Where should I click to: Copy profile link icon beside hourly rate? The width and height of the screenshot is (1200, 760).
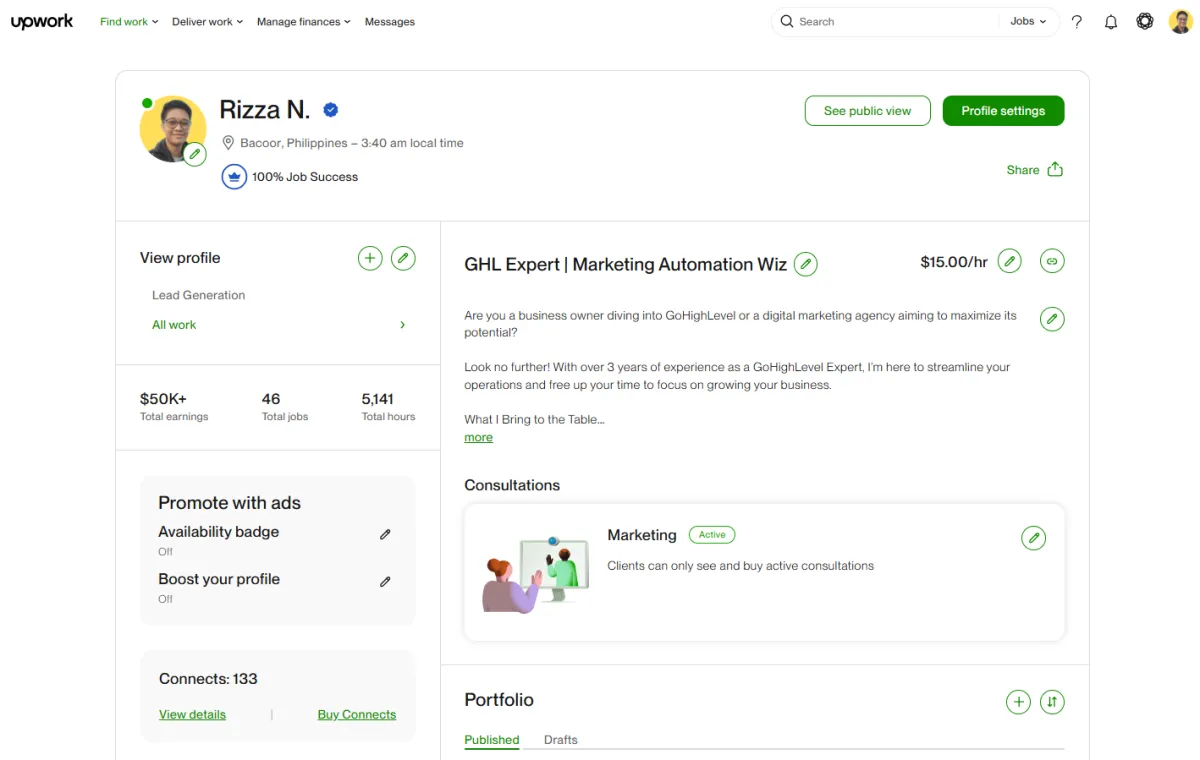[x=1052, y=262]
